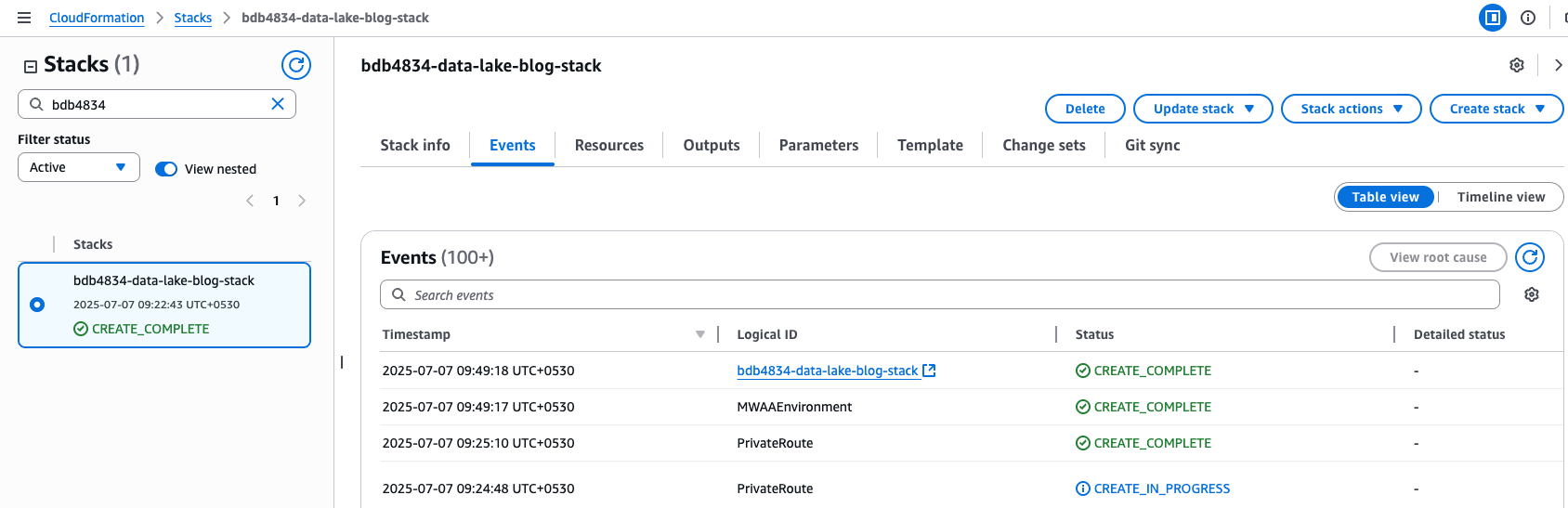The width and height of the screenshot is (1568, 508).
Task: Select the bdb4834-data-lake-blog-stack radio button
Action: [x=37, y=305]
